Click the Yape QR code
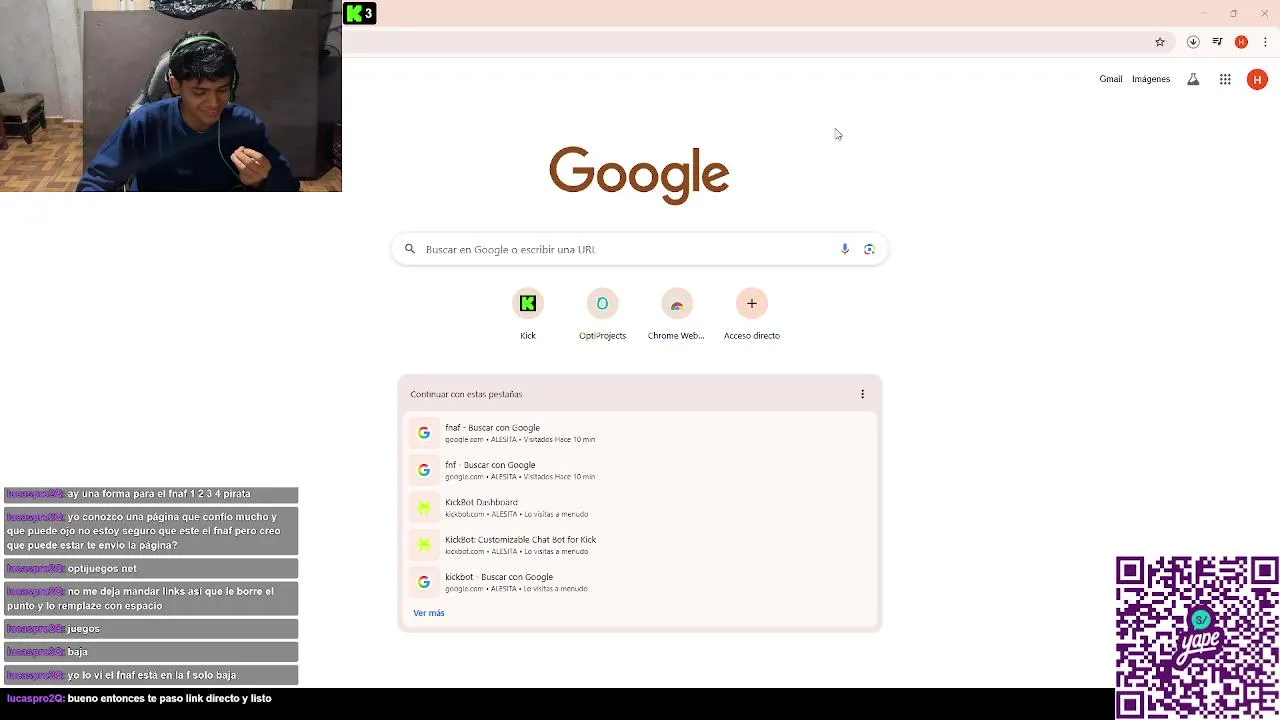The height and width of the screenshot is (720, 1280). [1197, 637]
